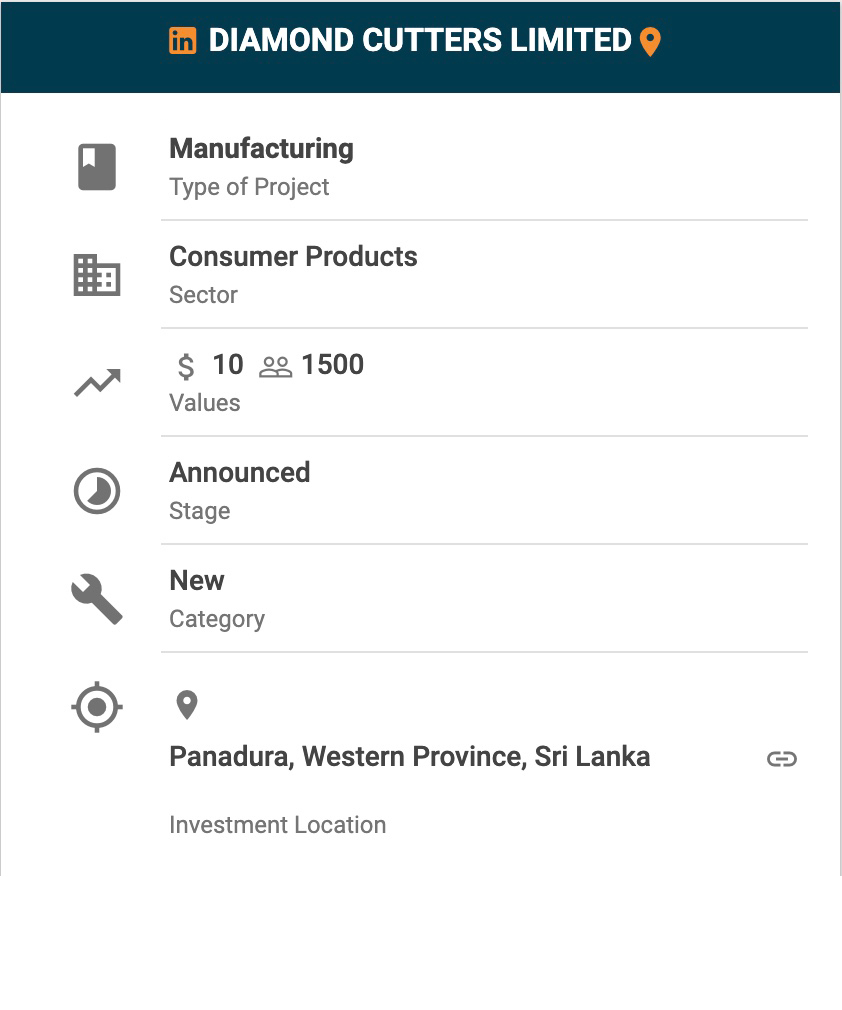Image resolution: width=842 pixels, height=1010 pixels.
Task: Select the building icon for Sector
Action: click(97, 275)
